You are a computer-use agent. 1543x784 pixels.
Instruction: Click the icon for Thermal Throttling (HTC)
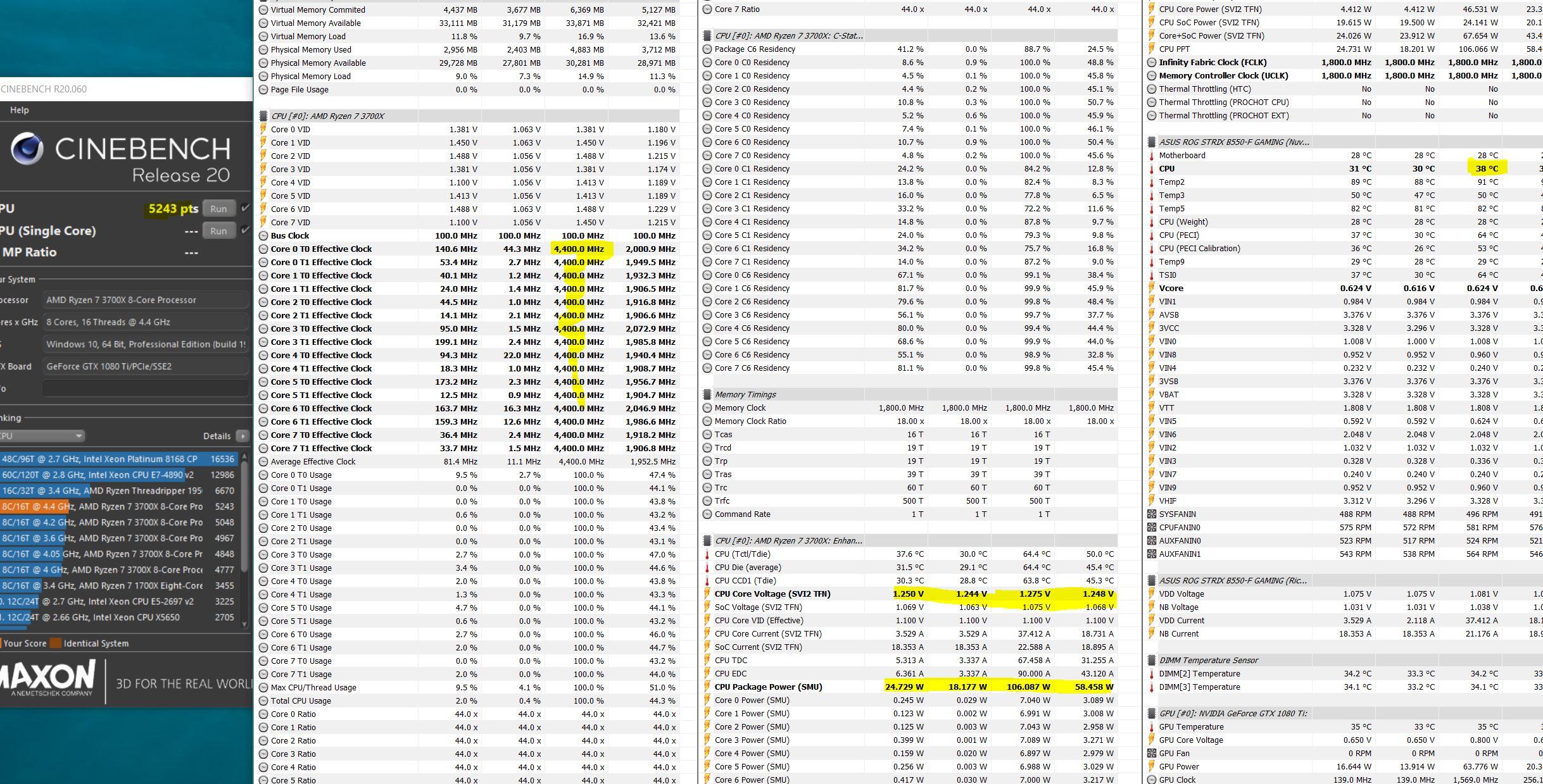pos(1152,89)
